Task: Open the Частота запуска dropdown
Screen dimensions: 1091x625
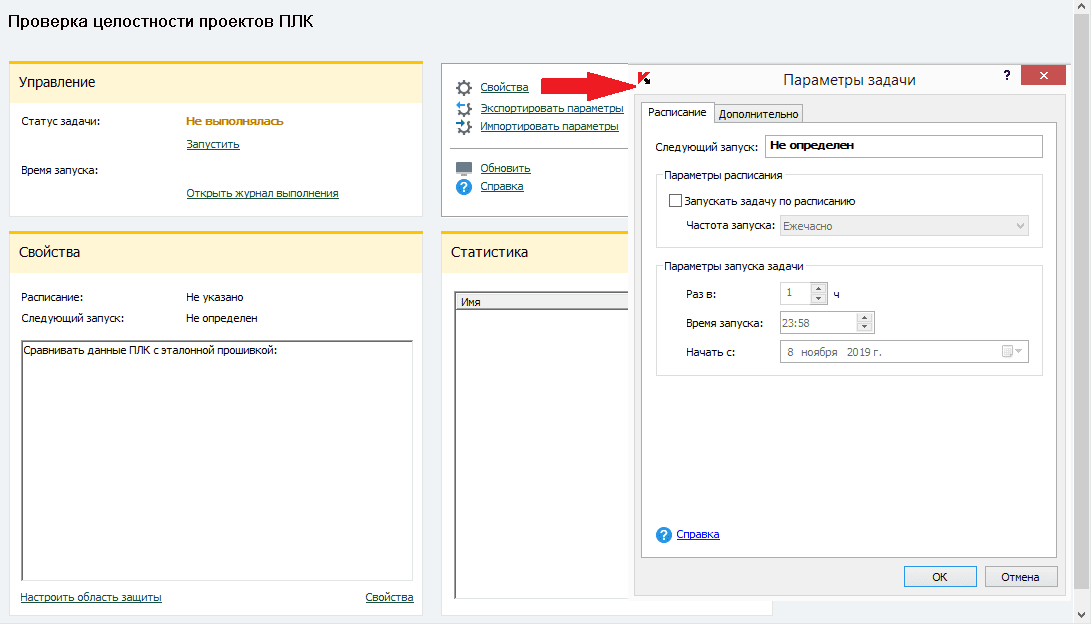Action: 904,226
